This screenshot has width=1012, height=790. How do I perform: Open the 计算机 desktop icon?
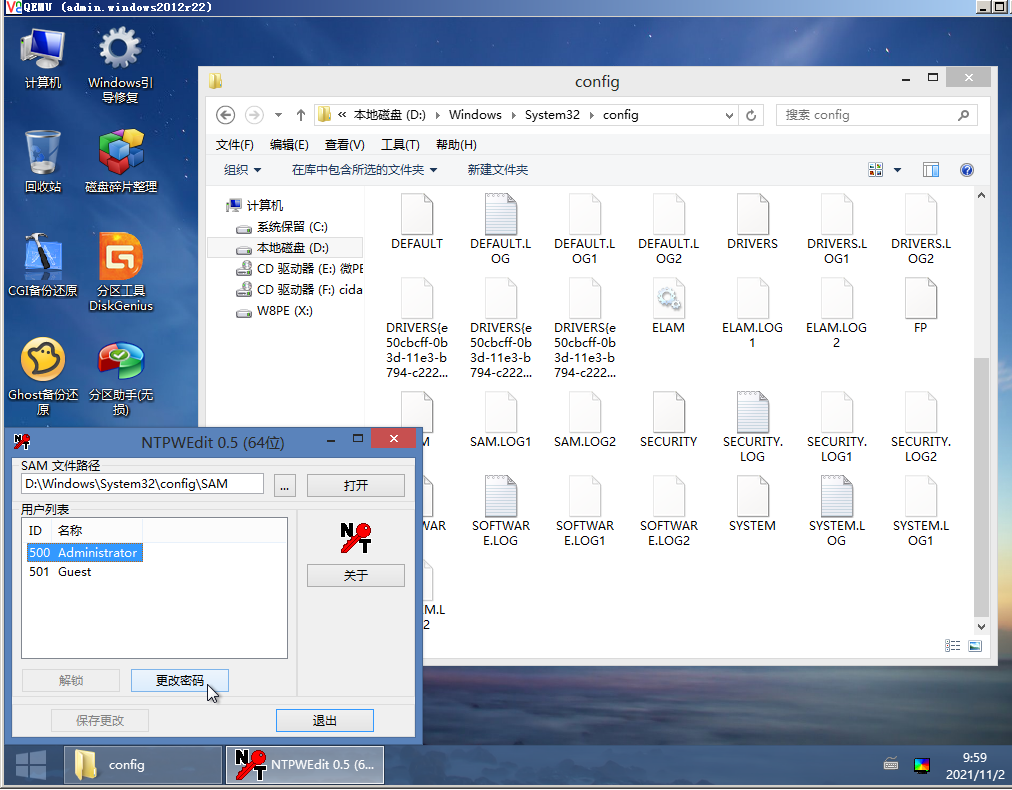tap(43, 59)
